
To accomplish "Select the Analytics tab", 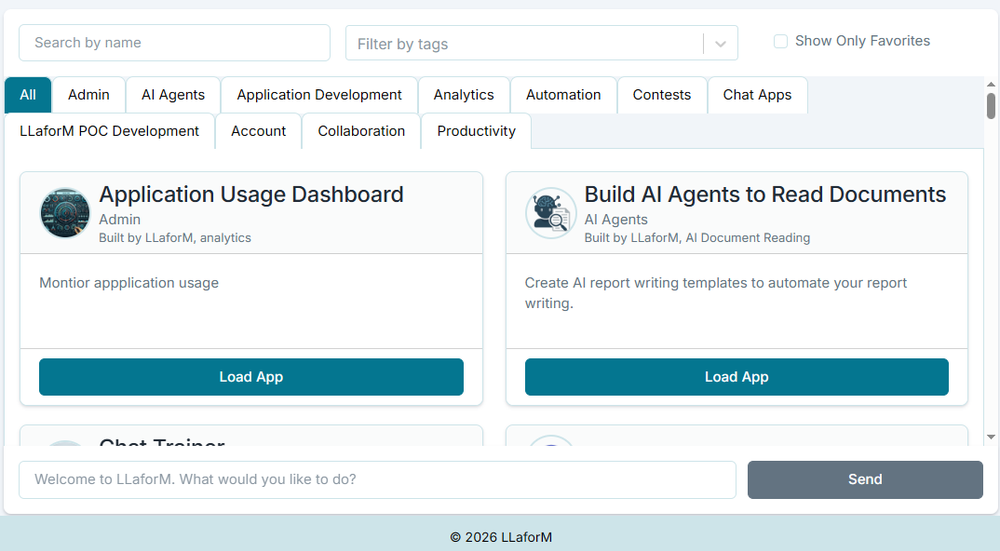I will pyautogui.click(x=464, y=95).
